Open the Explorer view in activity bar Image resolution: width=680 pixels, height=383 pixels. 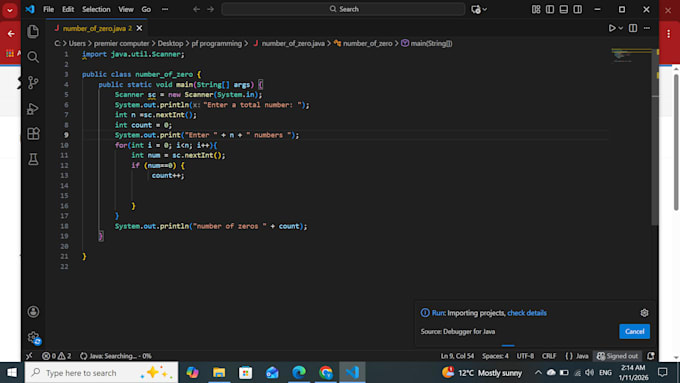point(33,31)
